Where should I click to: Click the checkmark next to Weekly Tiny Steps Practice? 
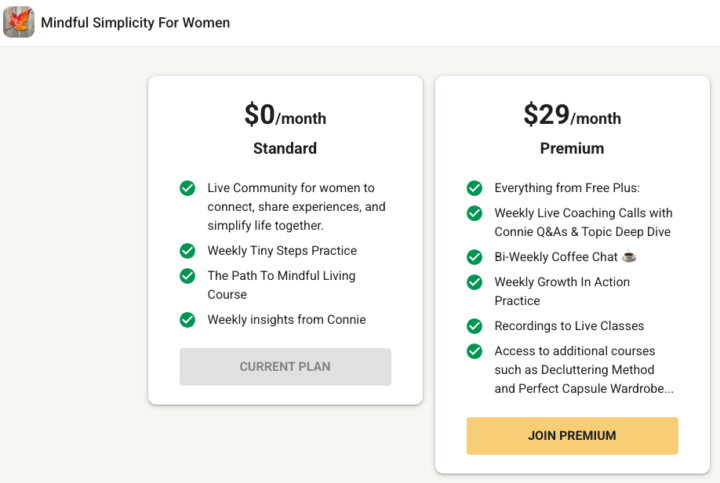187,251
